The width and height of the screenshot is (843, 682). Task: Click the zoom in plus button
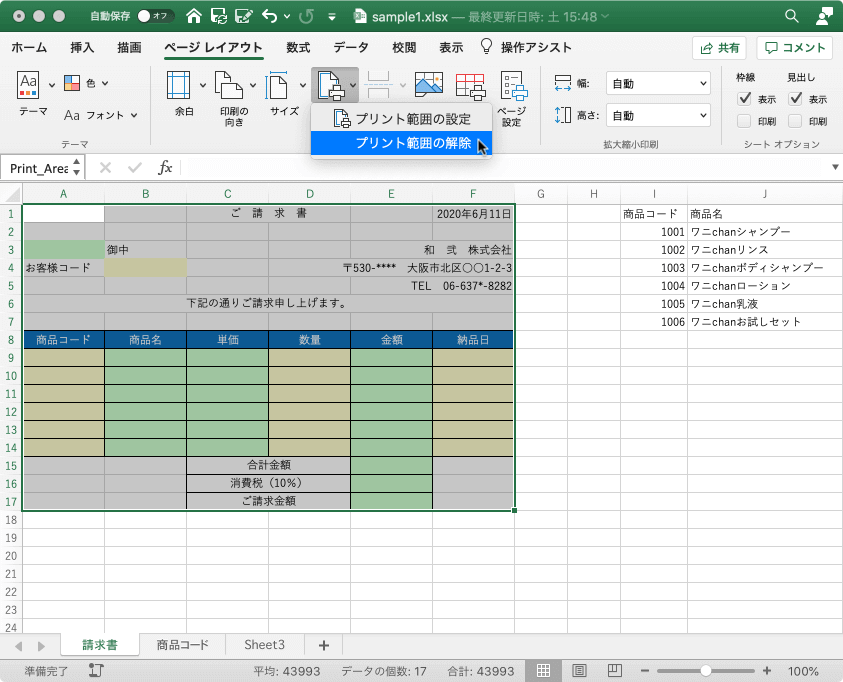click(x=767, y=671)
